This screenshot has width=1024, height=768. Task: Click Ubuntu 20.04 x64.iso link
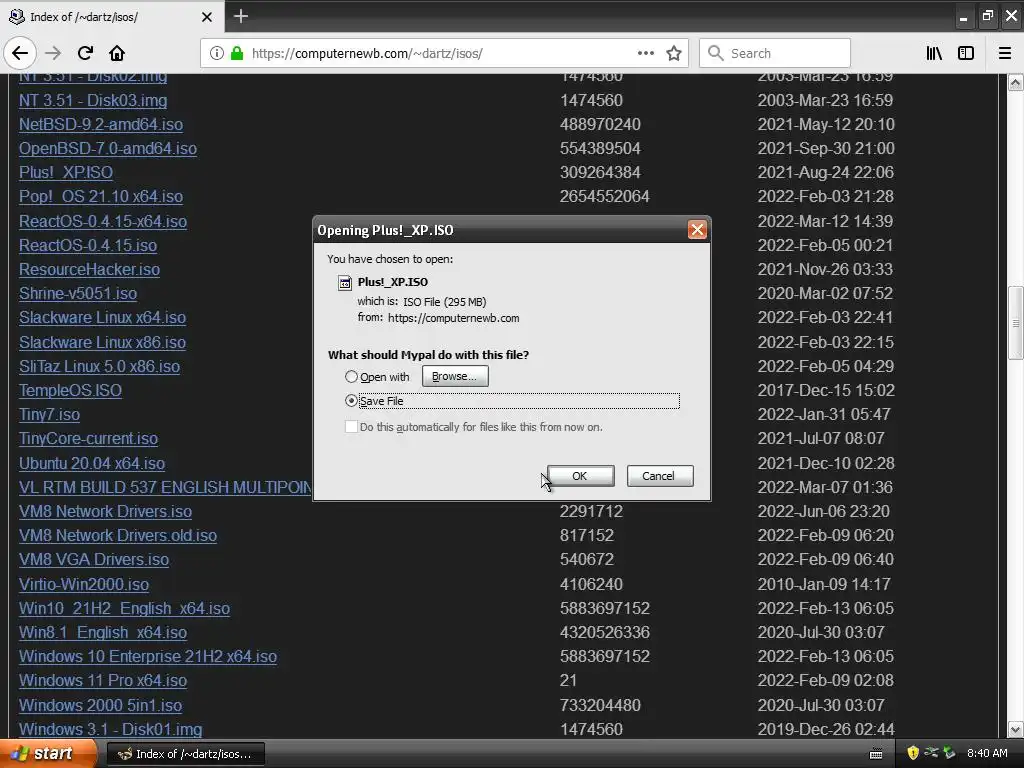[x=92, y=463]
